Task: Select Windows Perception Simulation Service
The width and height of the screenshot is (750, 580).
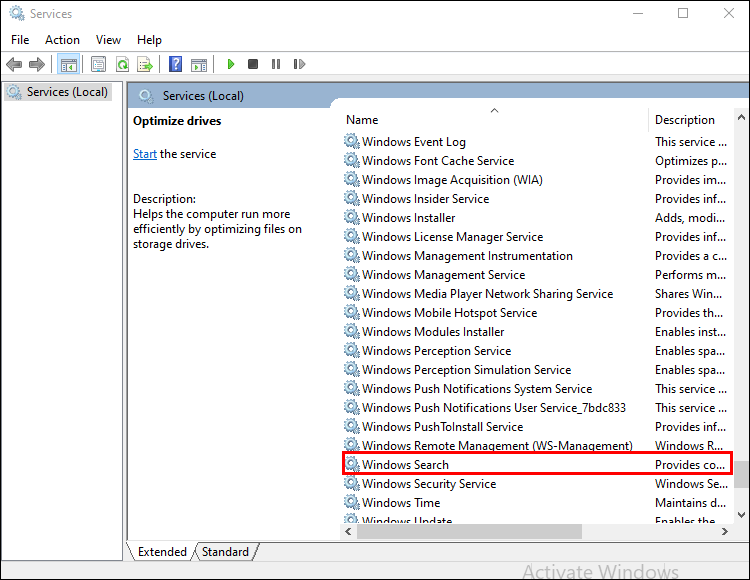Action: (466, 370)
